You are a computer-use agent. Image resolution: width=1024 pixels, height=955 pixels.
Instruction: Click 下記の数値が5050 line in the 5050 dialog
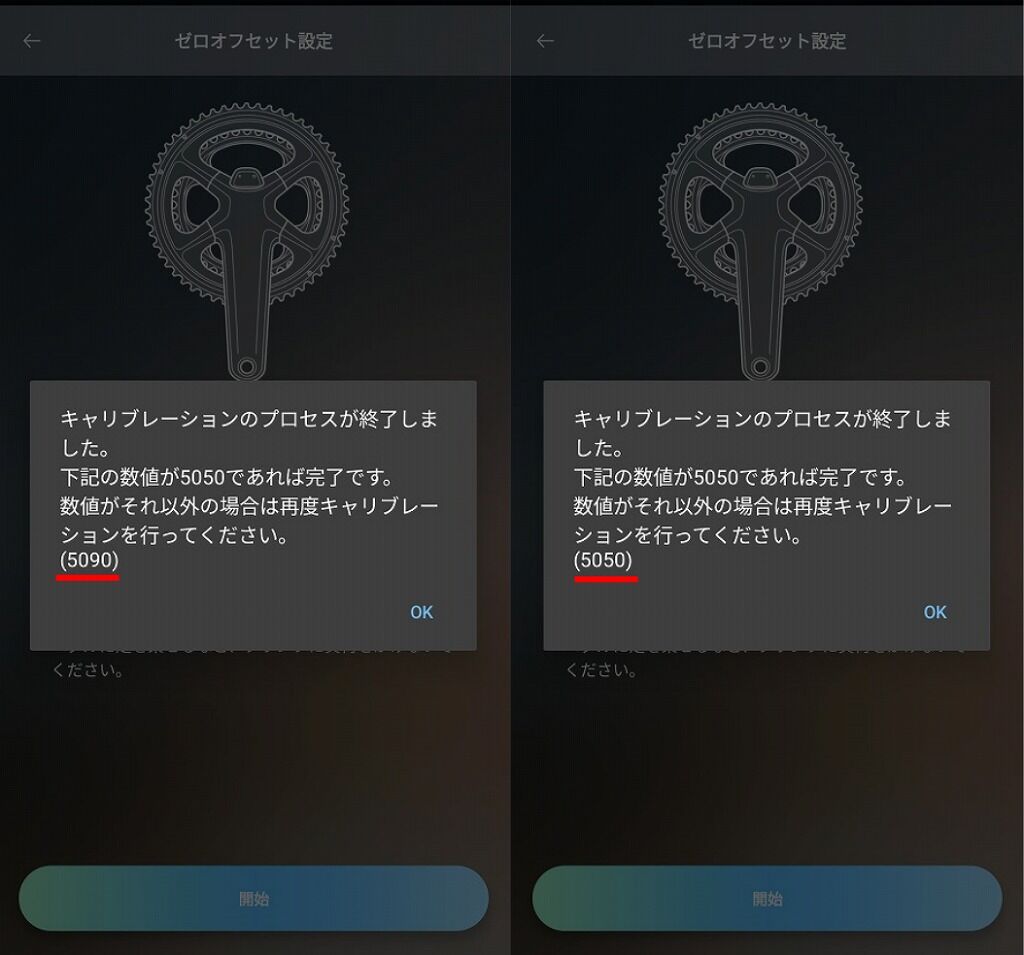740,478
